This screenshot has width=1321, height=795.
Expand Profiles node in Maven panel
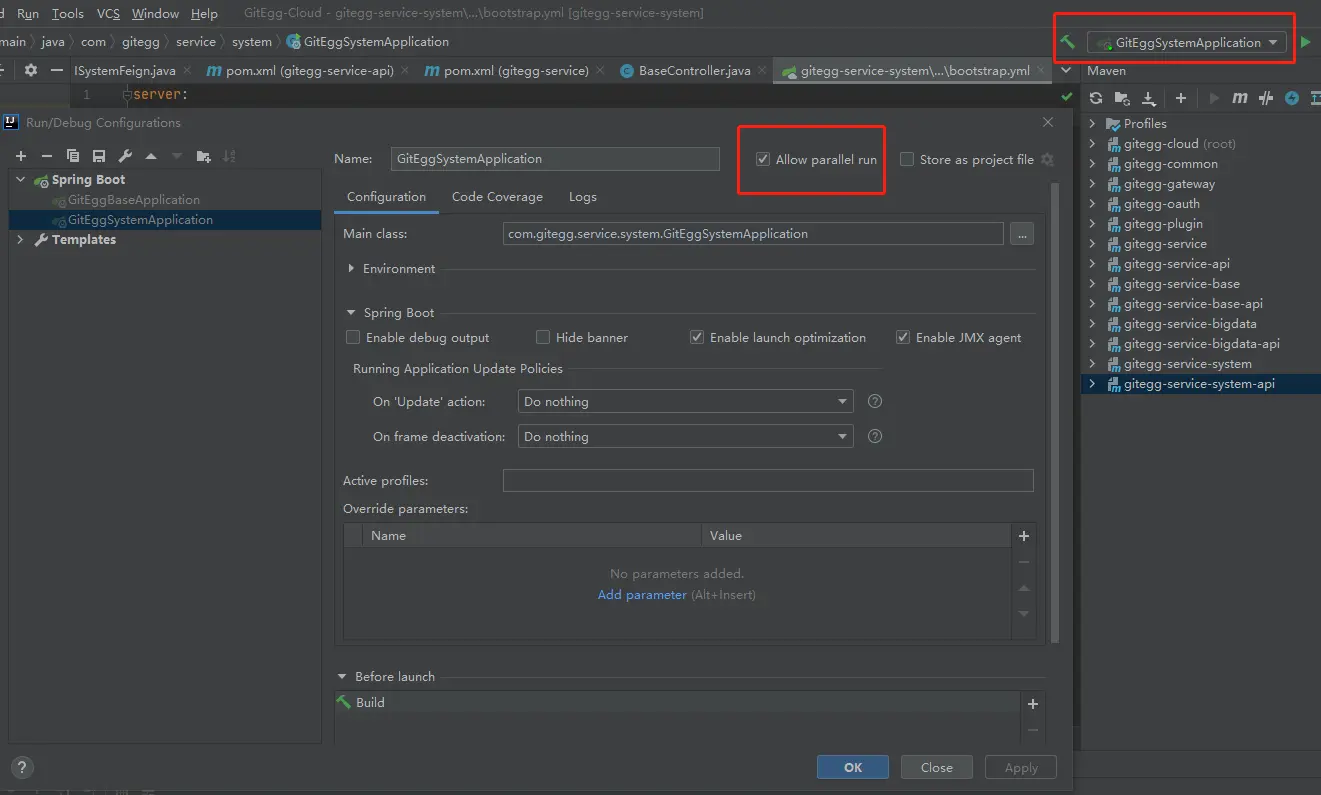coord(1092,124)
